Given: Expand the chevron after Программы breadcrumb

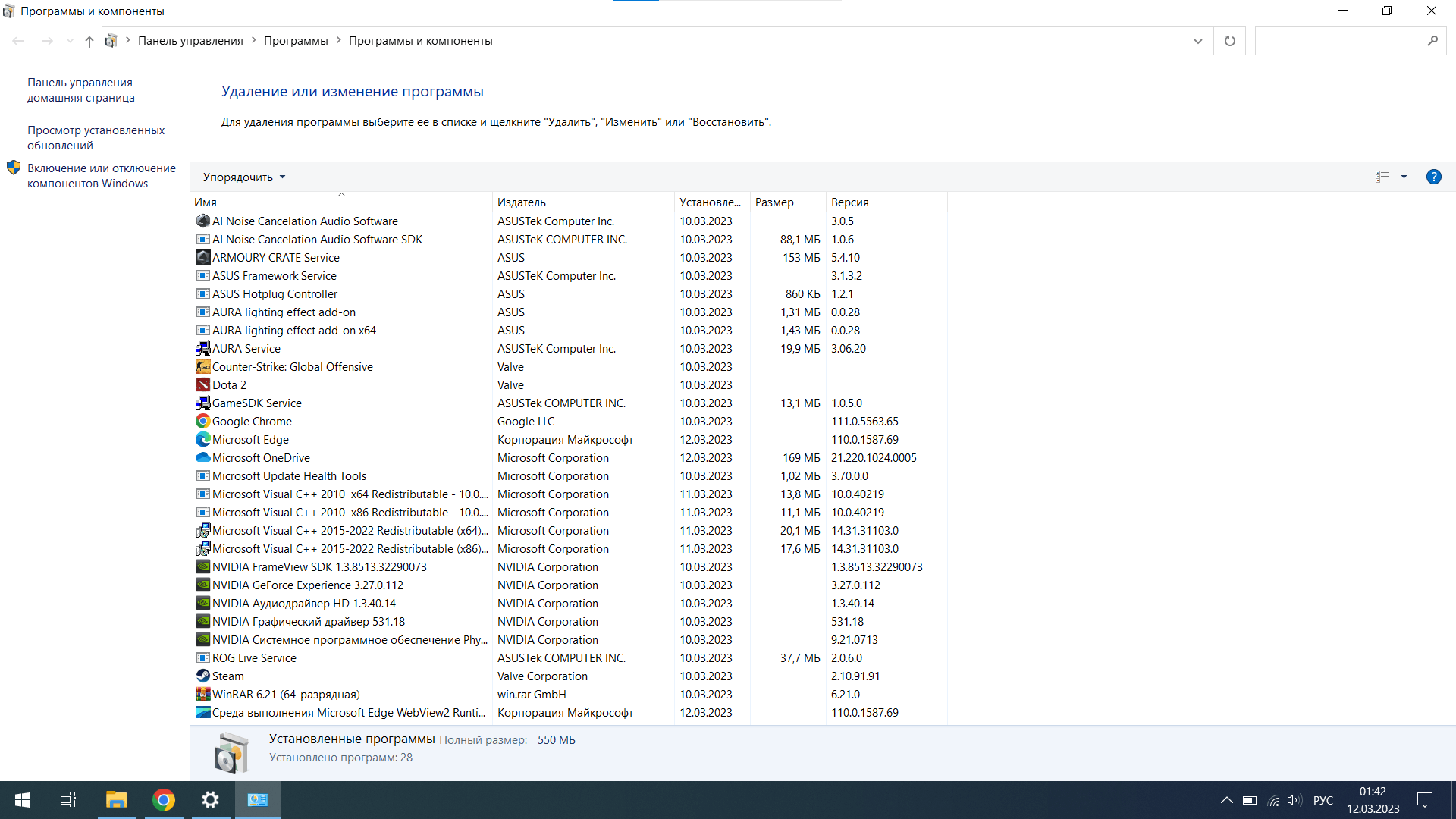Looking at the screenshot, I should [x=339, y=40].
